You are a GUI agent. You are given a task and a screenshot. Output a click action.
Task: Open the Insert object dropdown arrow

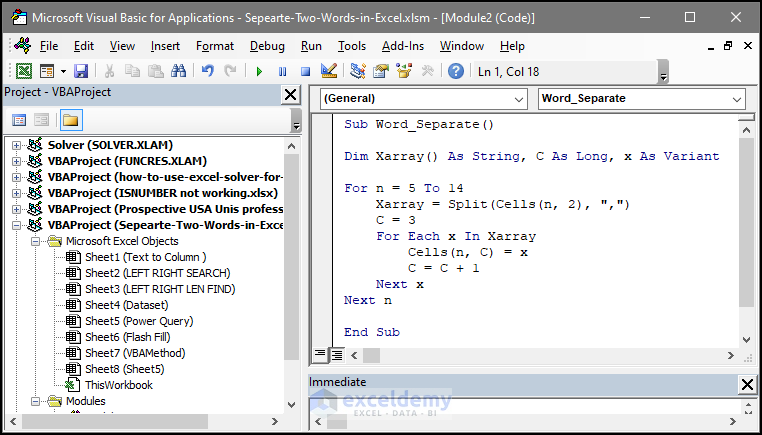click(63, 72)
